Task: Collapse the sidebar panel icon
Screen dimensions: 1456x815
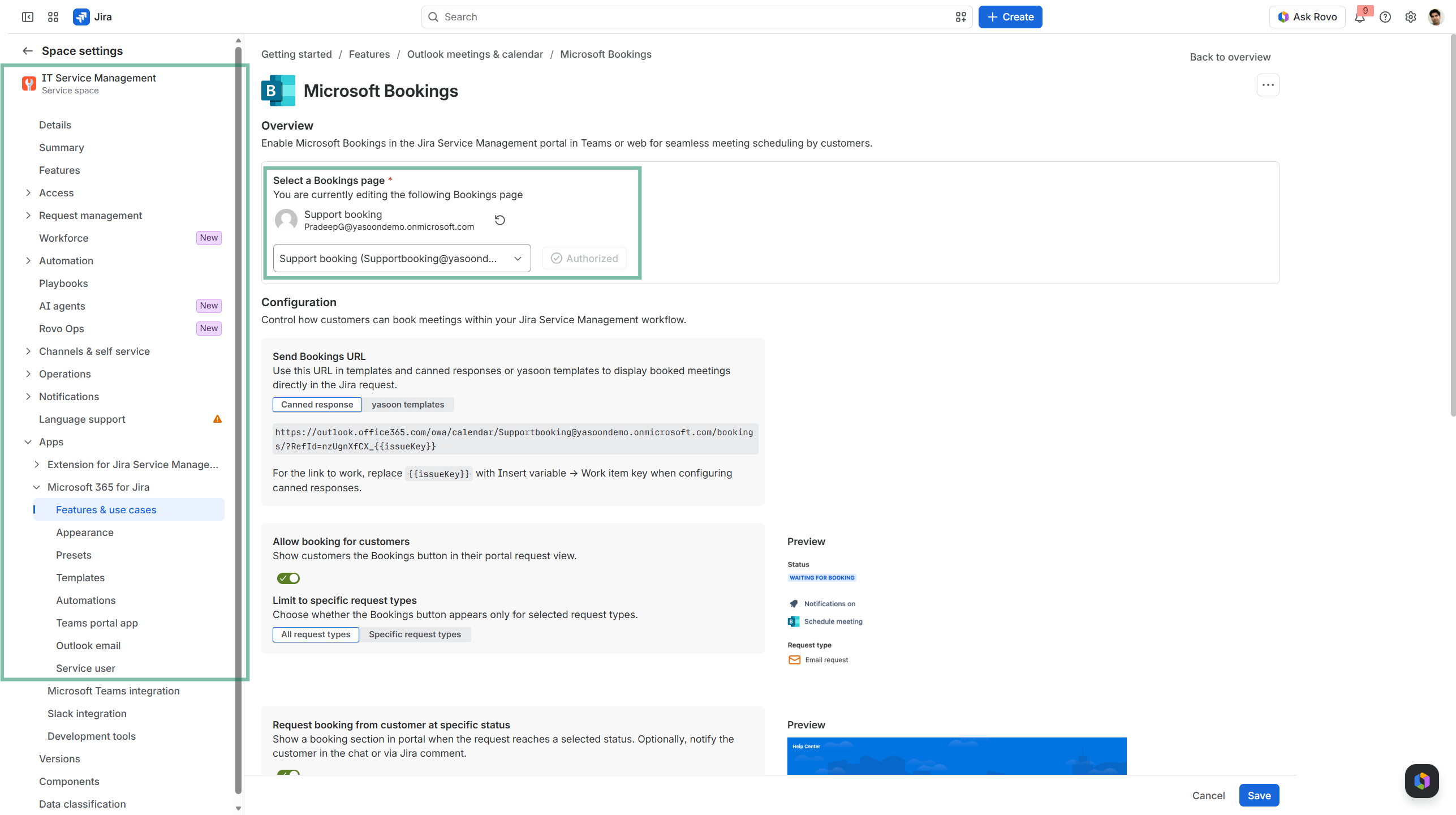Action: point(28,17)
